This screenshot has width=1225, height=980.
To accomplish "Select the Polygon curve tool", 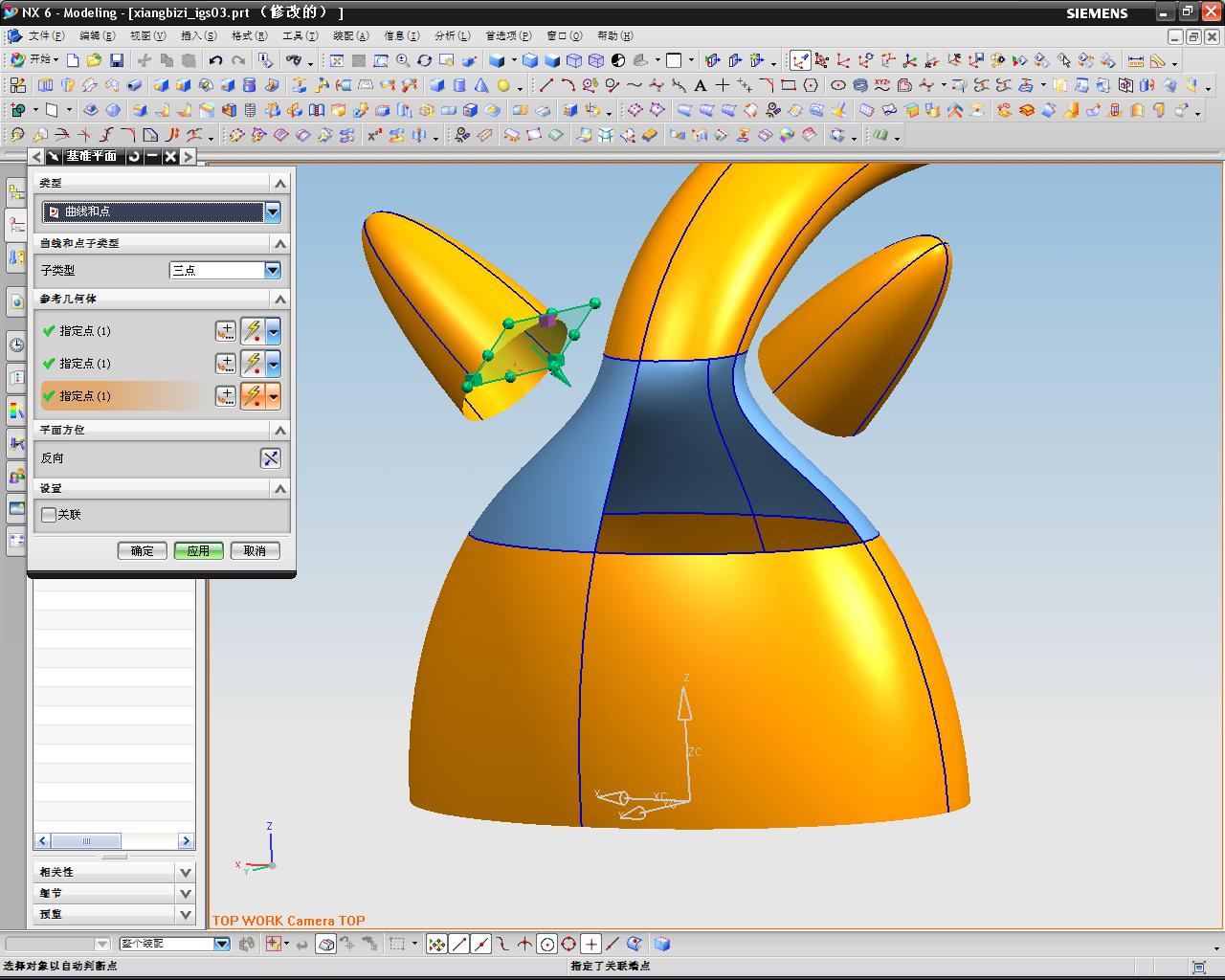I will point(811,85).
